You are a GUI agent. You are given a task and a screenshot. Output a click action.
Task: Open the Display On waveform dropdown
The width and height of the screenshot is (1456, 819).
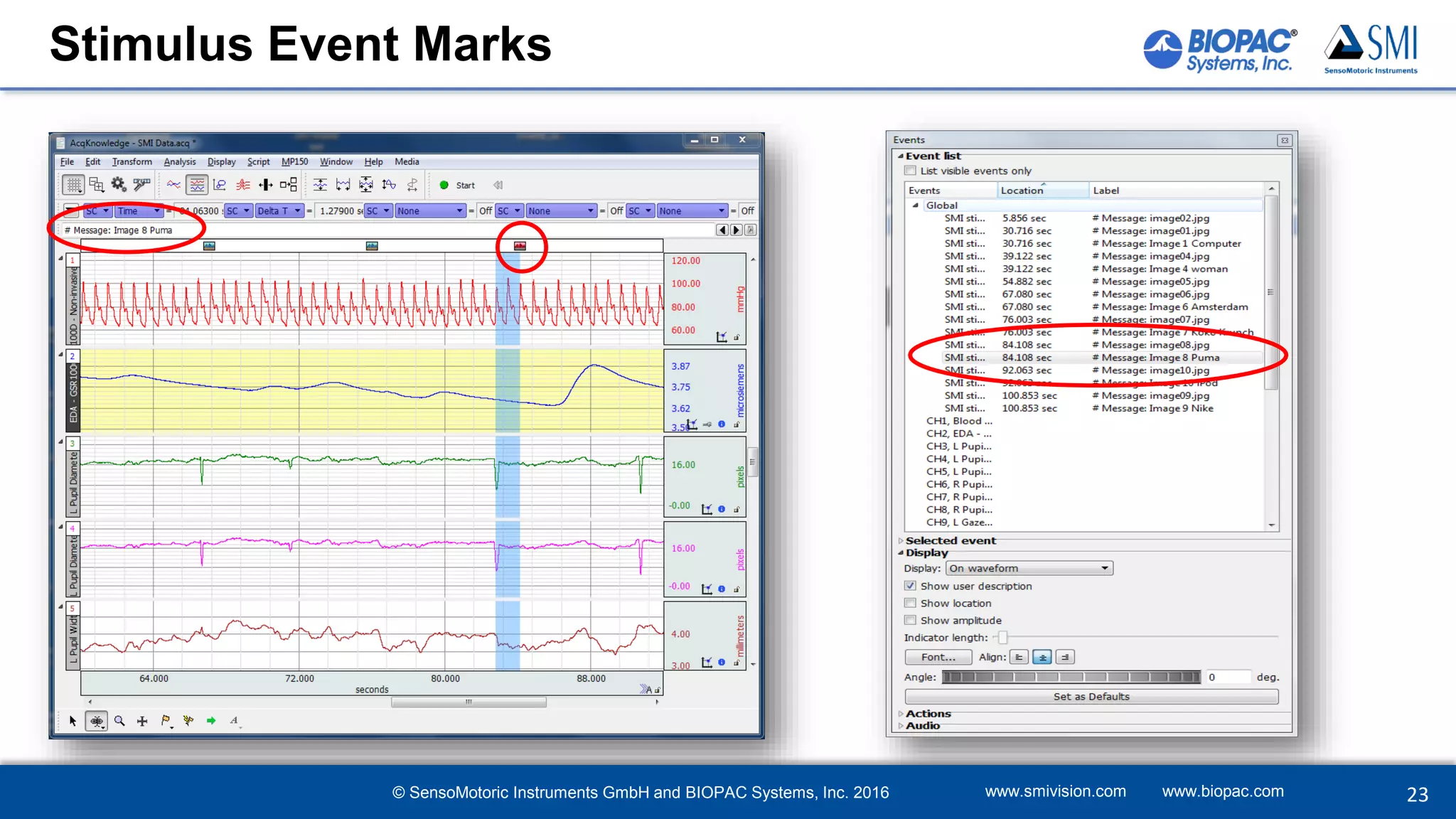pos(1029,568)
